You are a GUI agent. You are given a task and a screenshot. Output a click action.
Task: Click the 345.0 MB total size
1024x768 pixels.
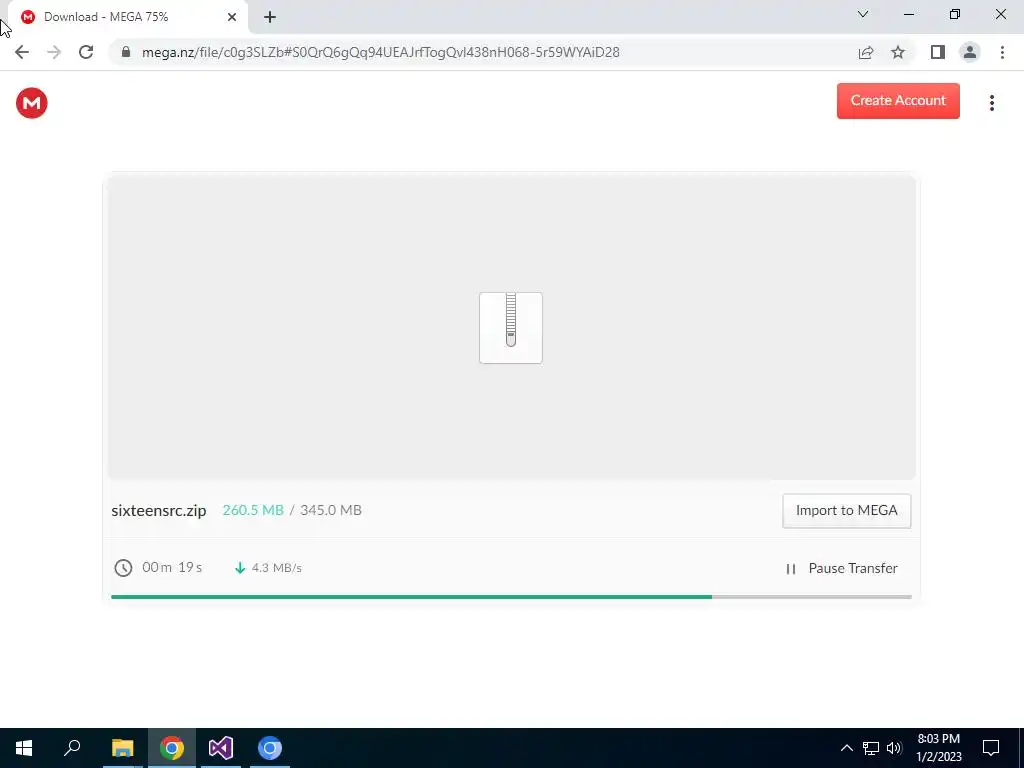coord(330,510)
